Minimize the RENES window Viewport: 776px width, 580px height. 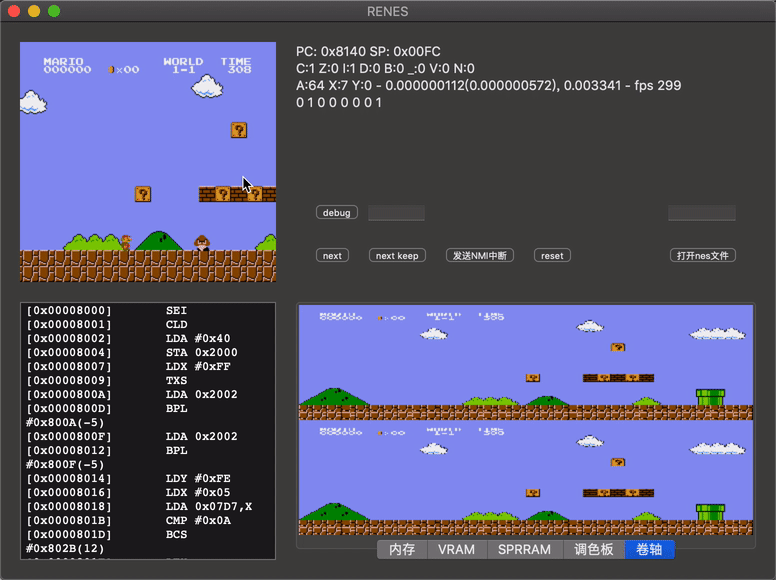(x=34, y=11)
